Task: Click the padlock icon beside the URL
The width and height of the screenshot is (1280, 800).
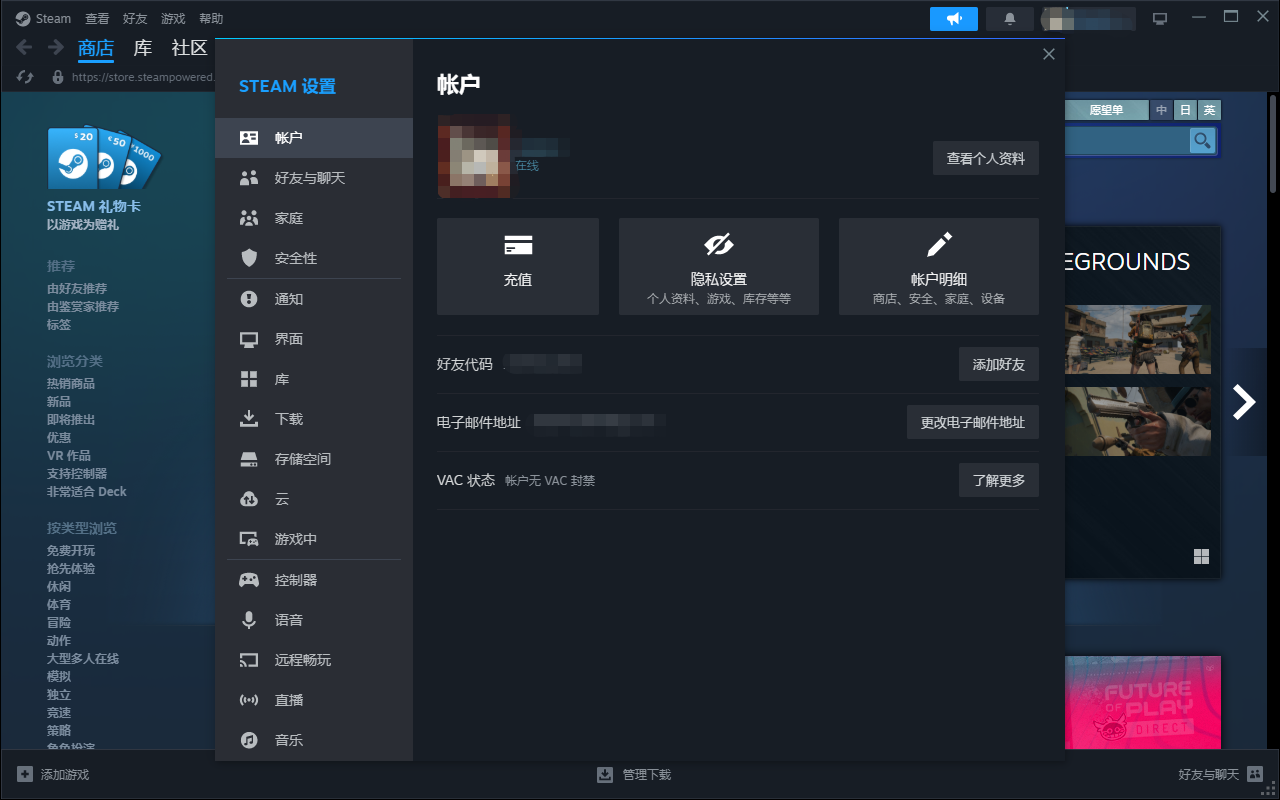Action: [x=58, y=76]
